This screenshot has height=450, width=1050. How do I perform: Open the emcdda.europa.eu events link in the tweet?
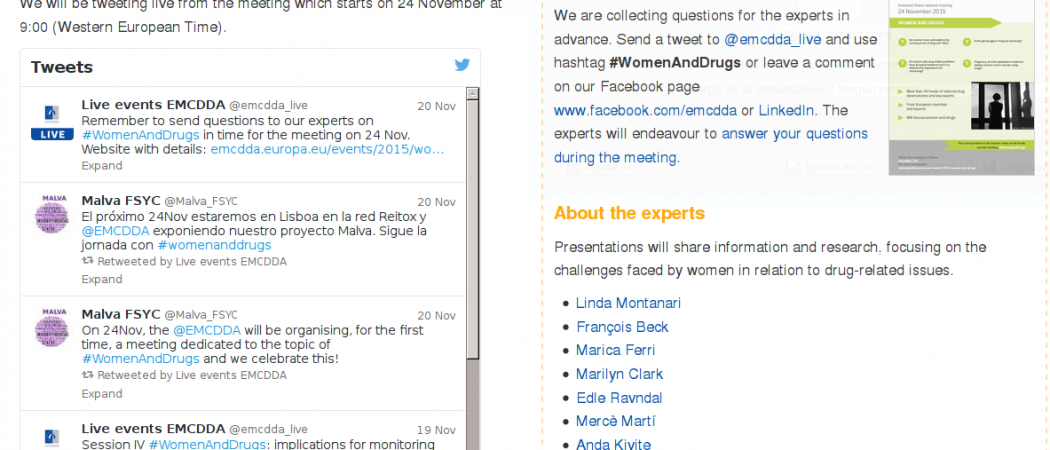[326, 149]
